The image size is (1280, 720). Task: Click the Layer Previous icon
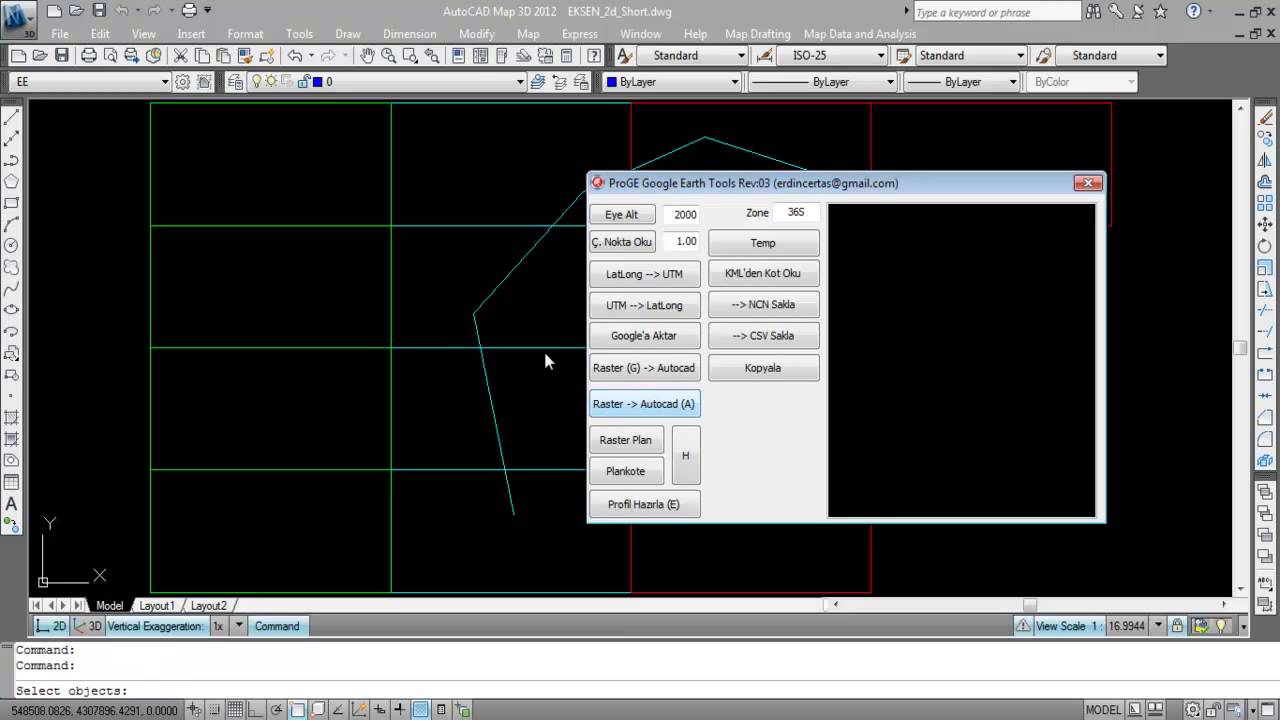click(560, 82)
